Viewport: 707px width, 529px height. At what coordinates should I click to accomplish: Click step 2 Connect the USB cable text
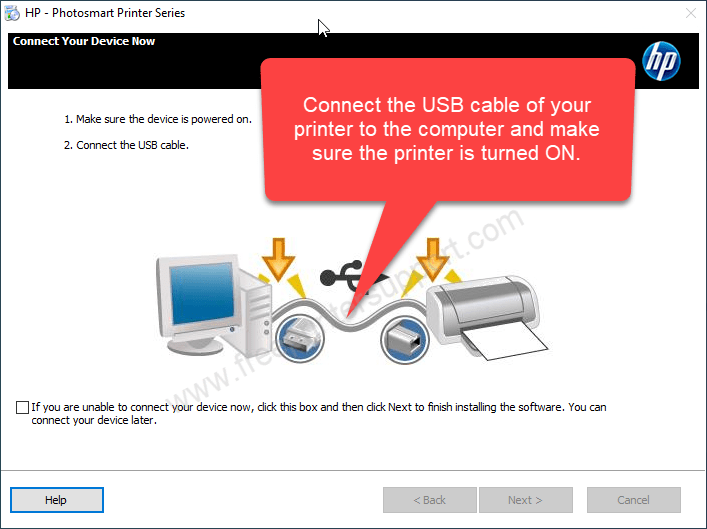point(126,145)
